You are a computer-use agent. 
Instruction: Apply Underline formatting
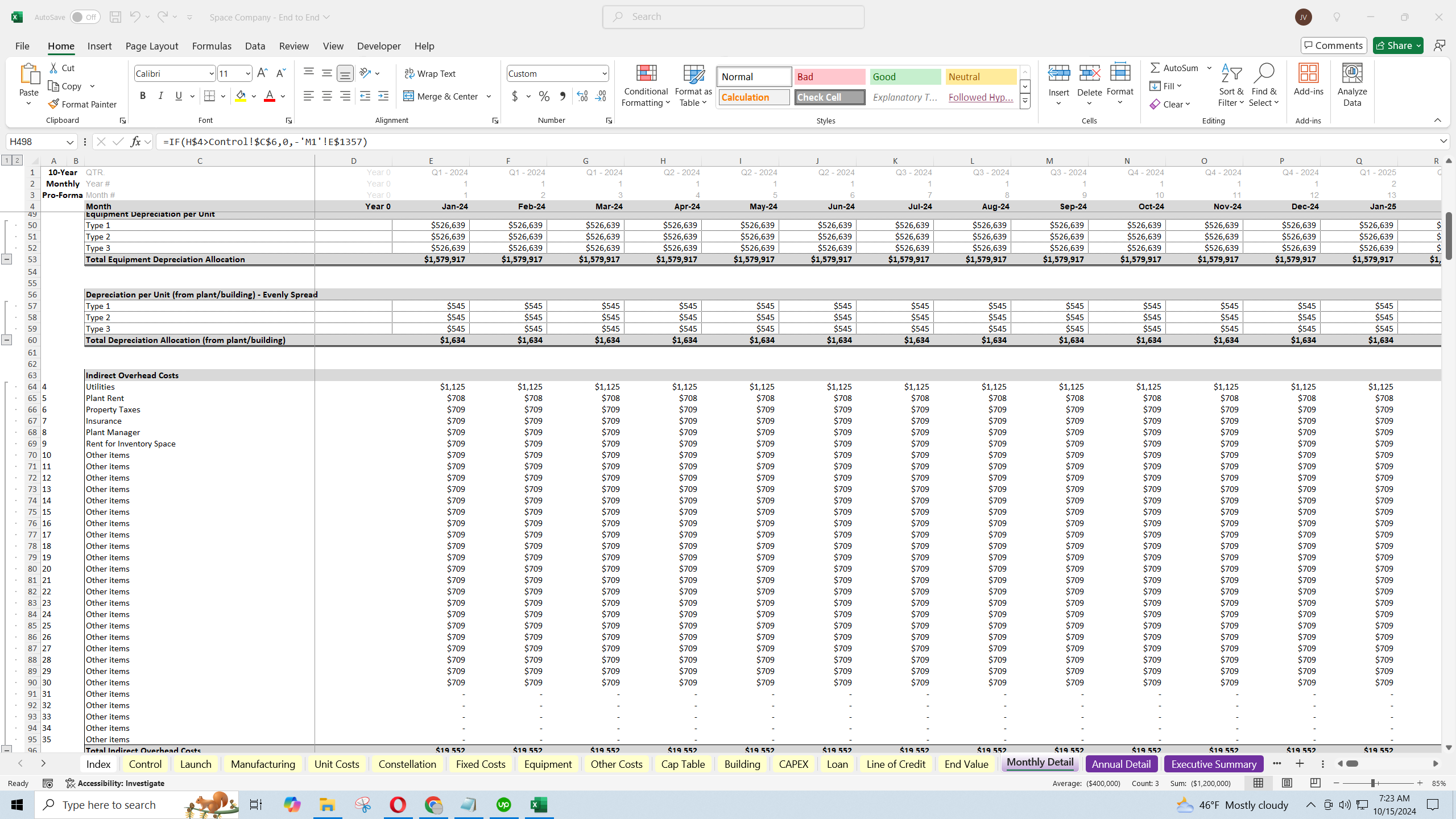[179, 96]
